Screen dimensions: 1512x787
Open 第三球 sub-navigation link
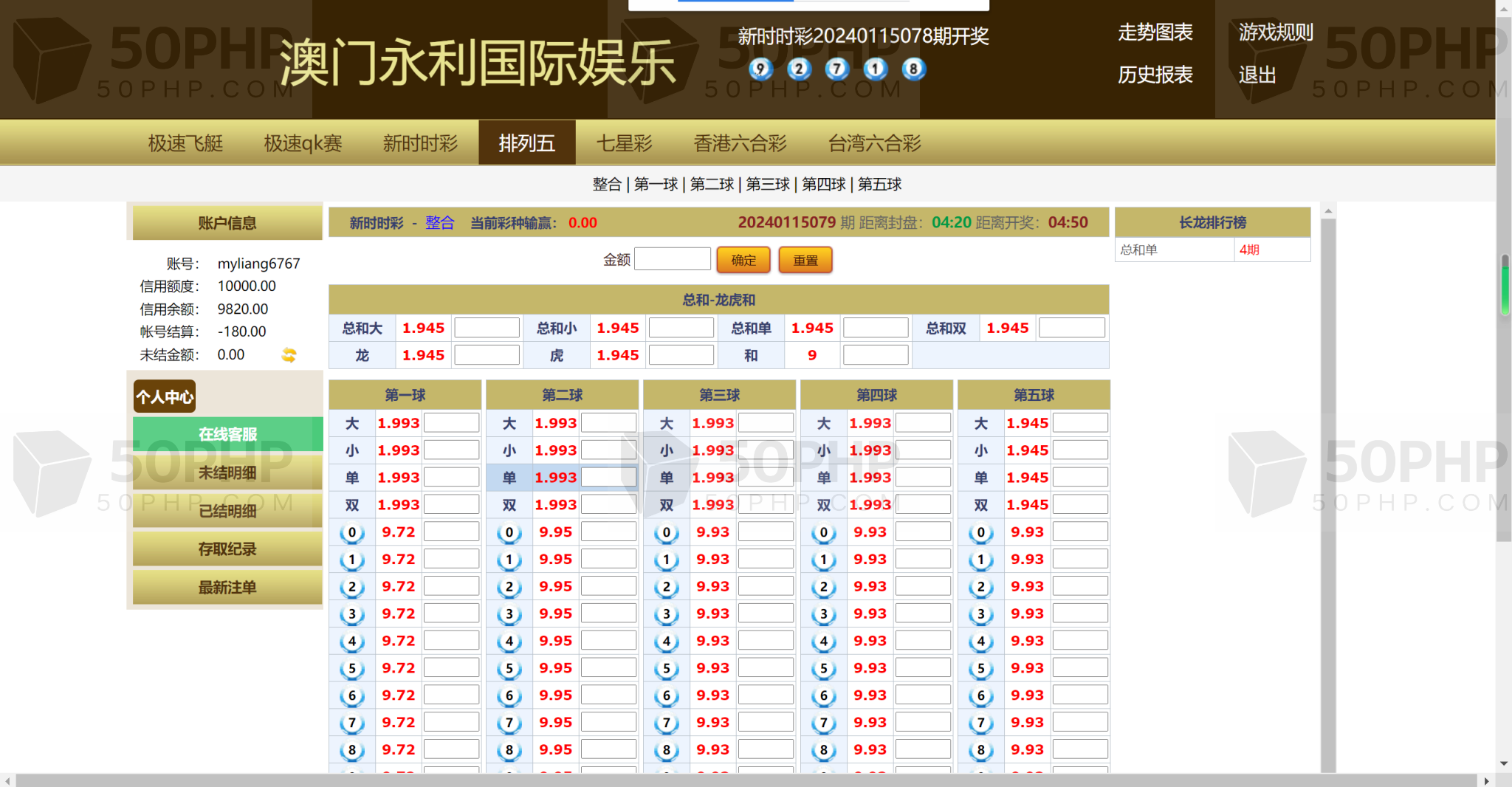[x=768, y=185]
